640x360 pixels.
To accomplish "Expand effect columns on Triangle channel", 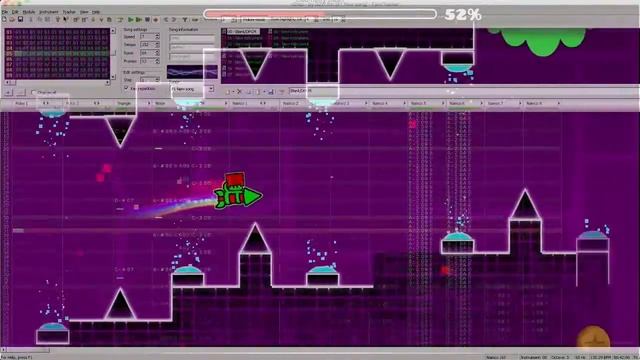I will [149, 104].
